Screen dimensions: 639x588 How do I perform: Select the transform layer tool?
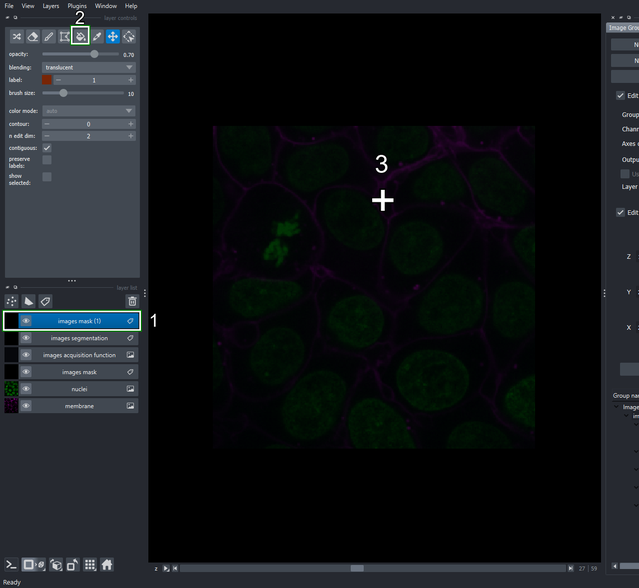pos(129,37)
